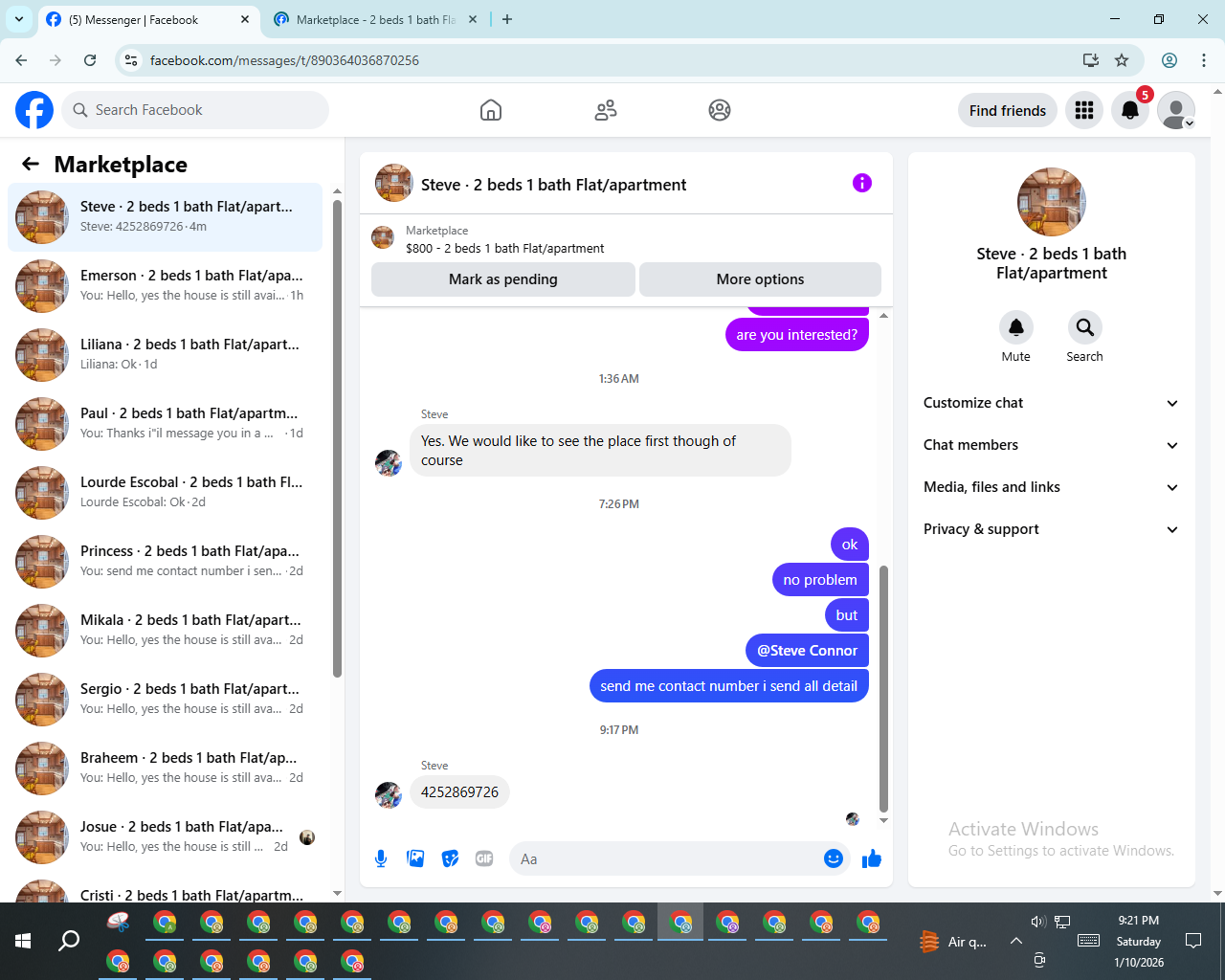
Task: Click the @Steve Connor mention message
Action: coord(807,651)
